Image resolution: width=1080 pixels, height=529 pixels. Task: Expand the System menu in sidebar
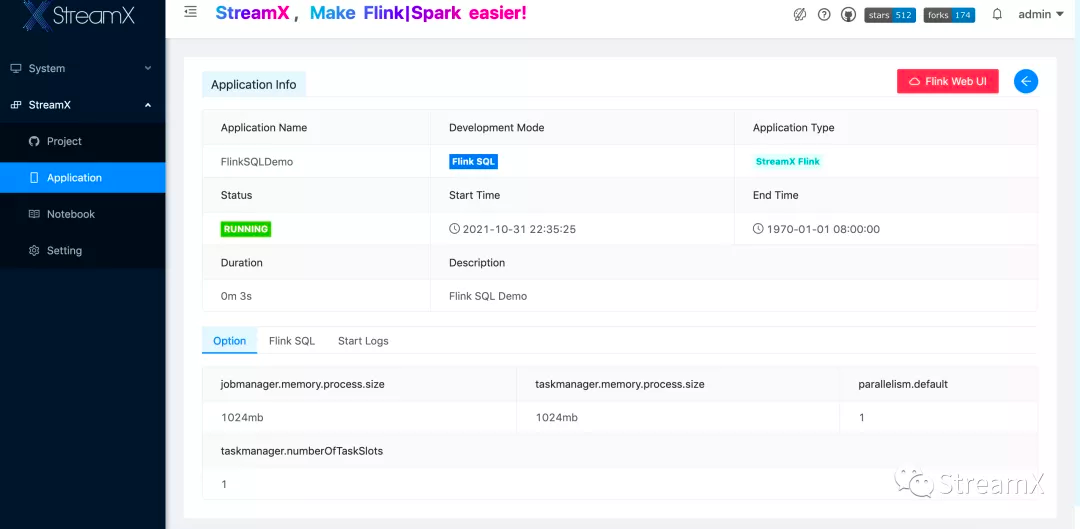pyautogui.click(x=82, y=68)
